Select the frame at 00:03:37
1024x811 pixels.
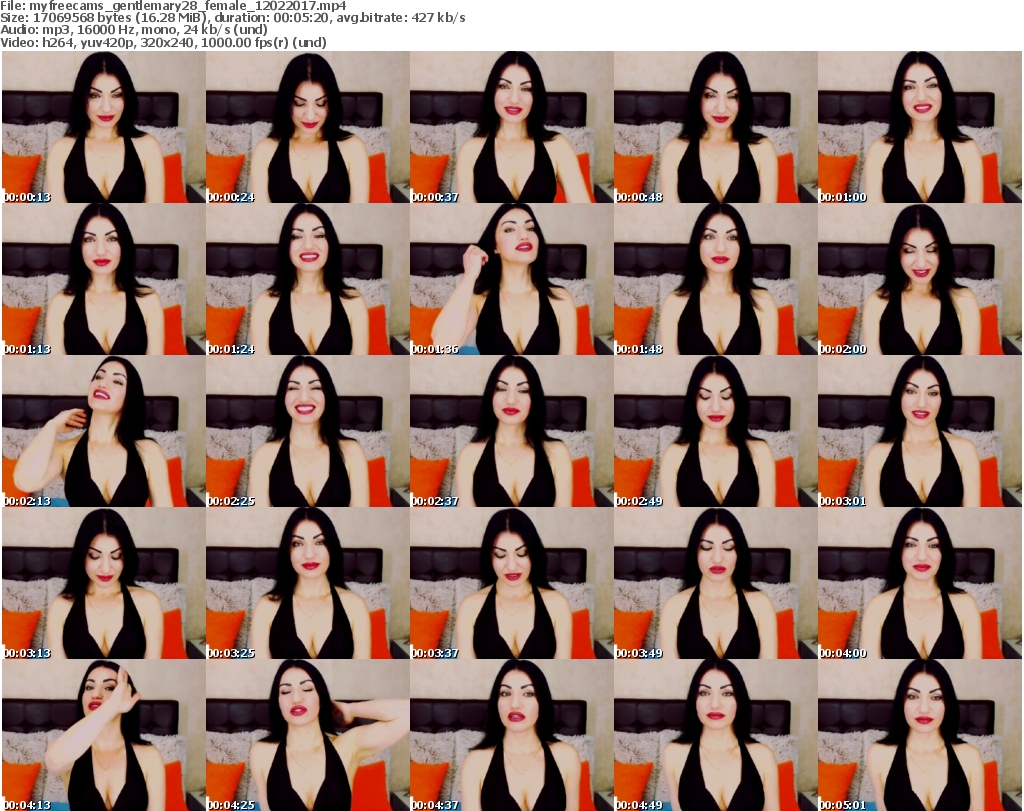[511, 583]
